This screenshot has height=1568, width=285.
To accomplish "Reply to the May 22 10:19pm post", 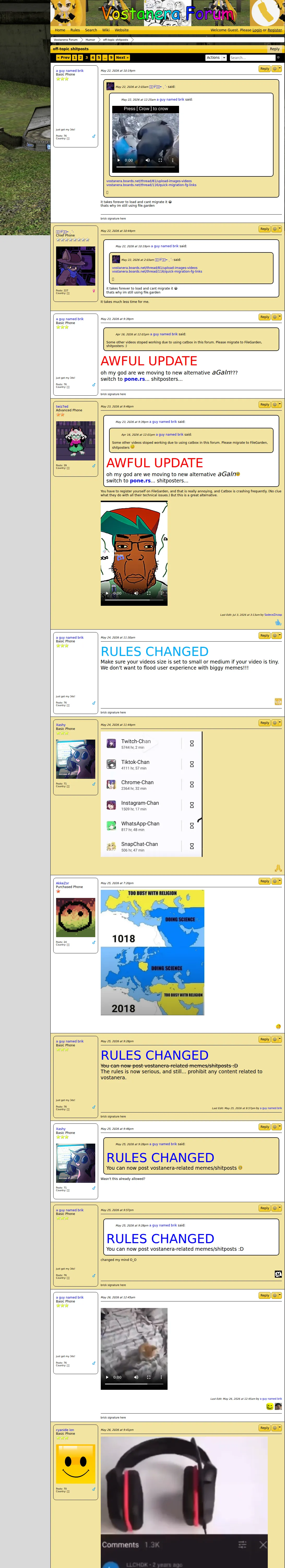I will click(x=264, y=69).
